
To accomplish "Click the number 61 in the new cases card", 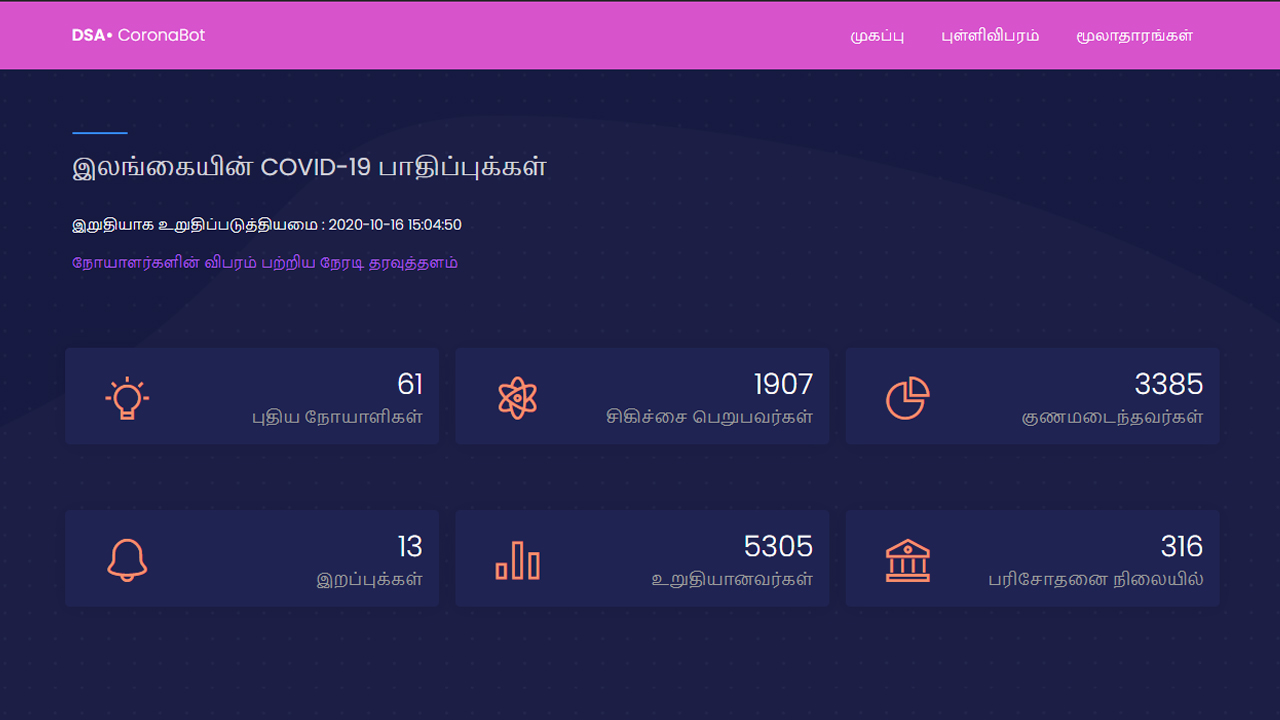I will pyautogui.click(x=410, y=384).
